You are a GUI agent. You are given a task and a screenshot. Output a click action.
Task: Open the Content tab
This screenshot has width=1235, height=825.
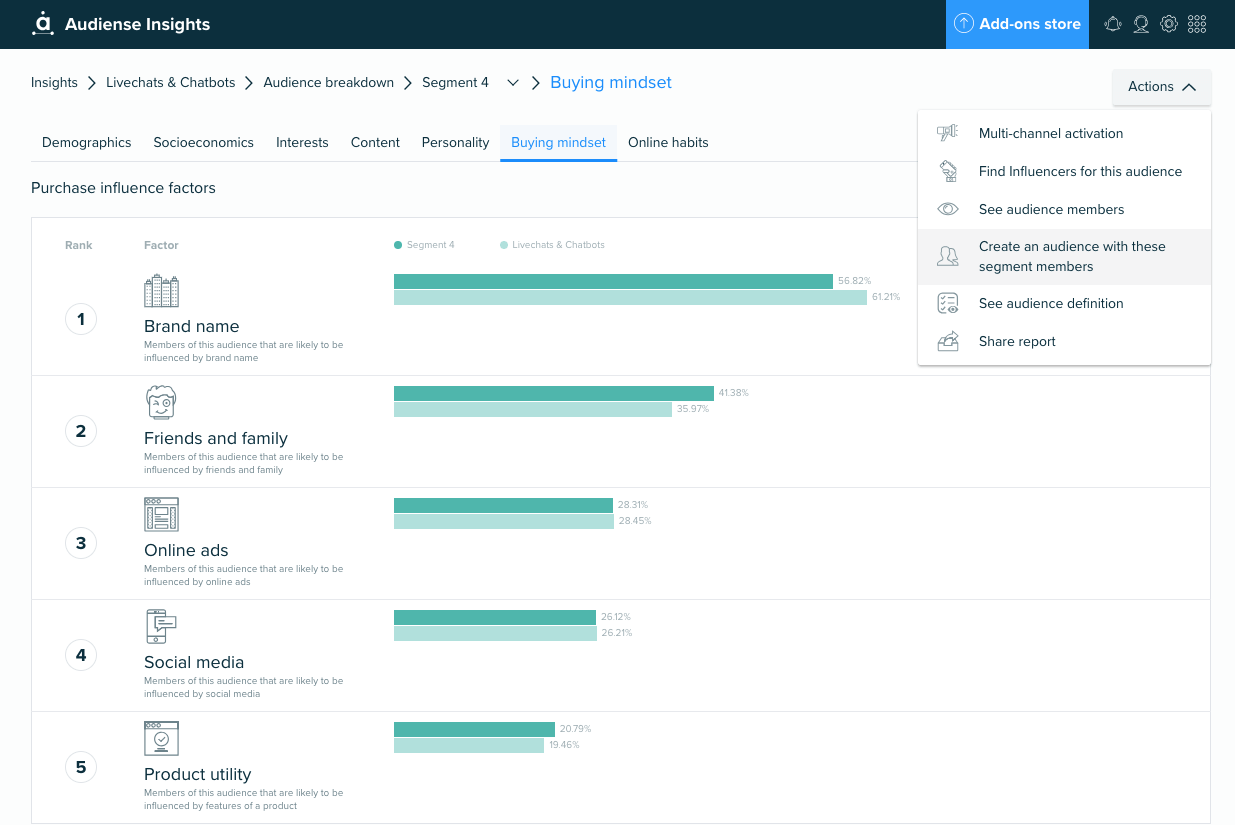[x=375, y=142]
